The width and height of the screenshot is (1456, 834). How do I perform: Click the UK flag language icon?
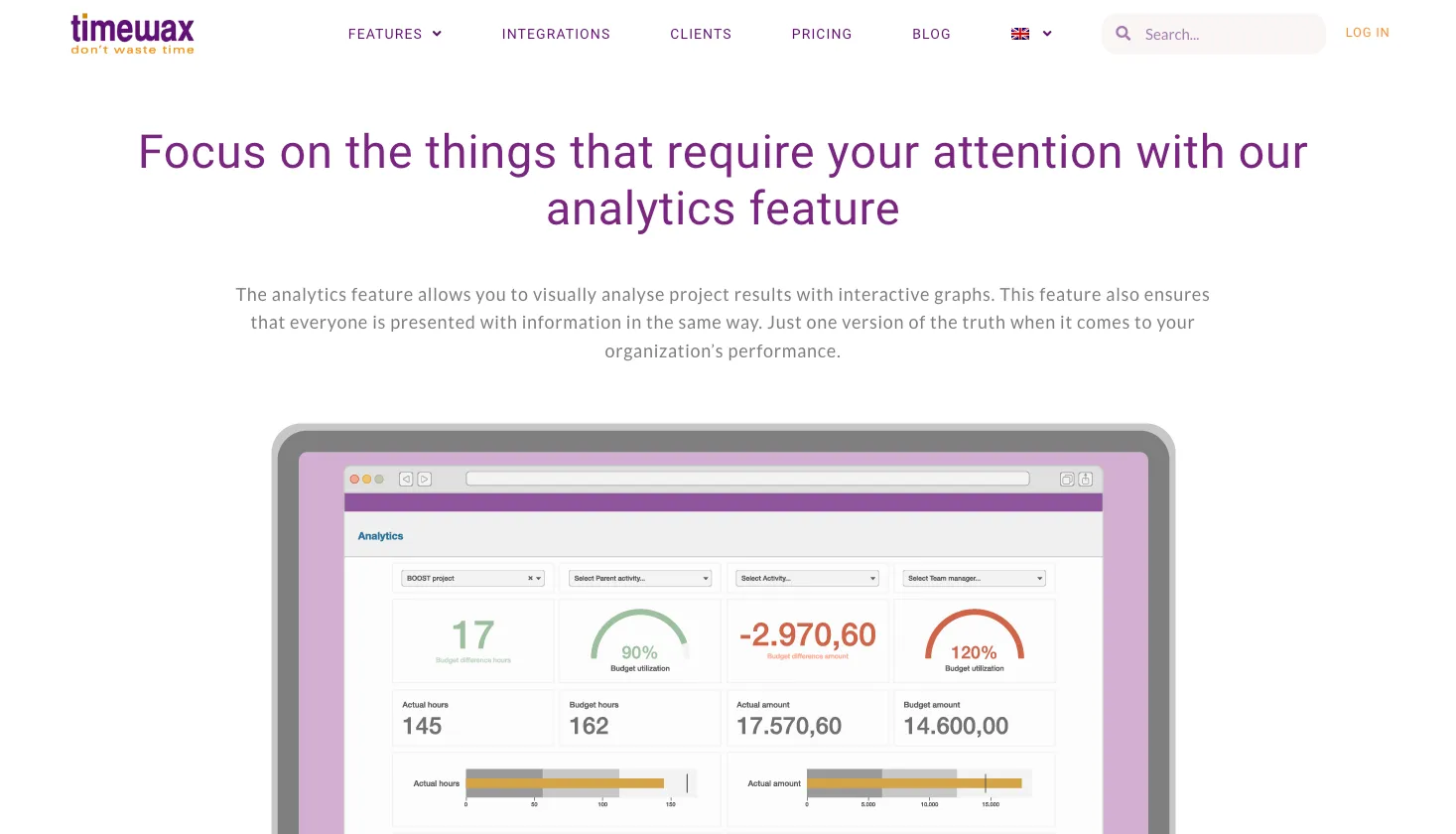pyautogui.click(x=1020, y=34)
